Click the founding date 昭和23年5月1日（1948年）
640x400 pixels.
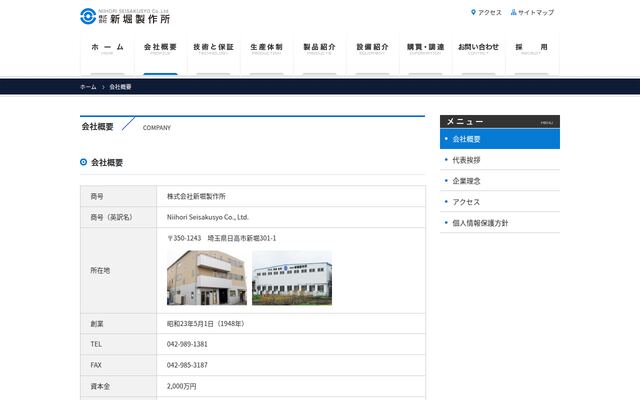(x=207, y=324)
